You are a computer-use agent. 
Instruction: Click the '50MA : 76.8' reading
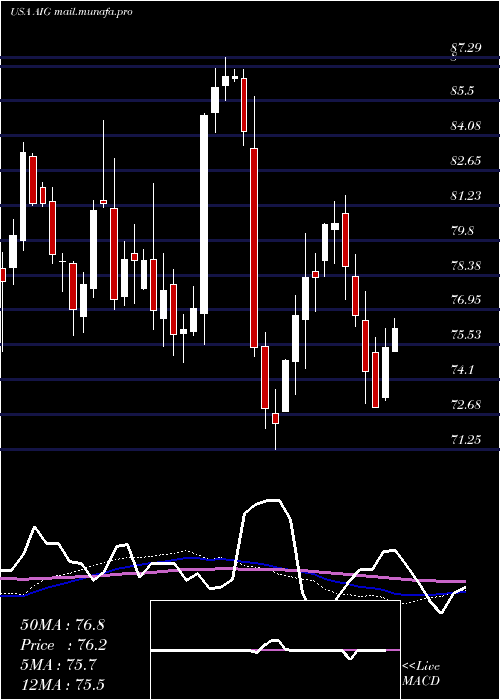pos(62,625)
